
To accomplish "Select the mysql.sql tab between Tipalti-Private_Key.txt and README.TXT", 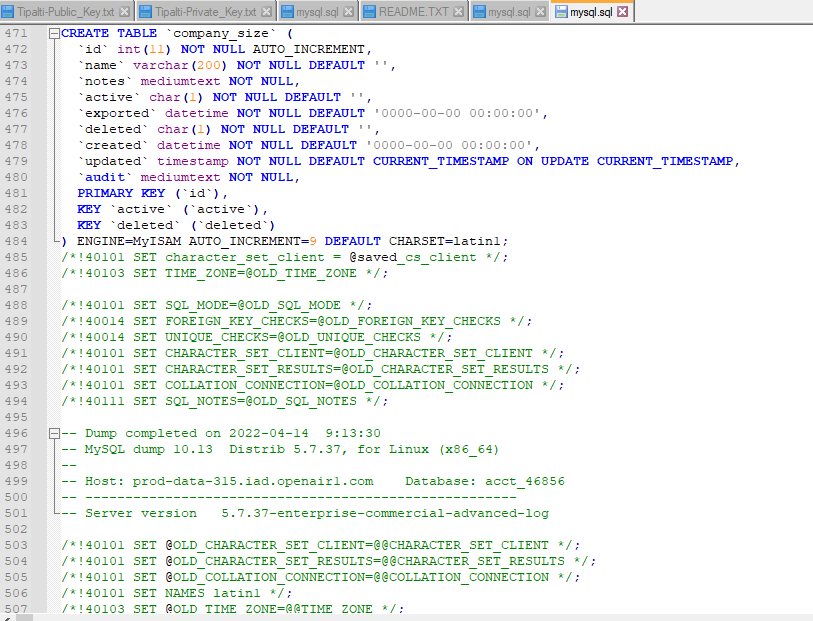I will coord(317,11).
